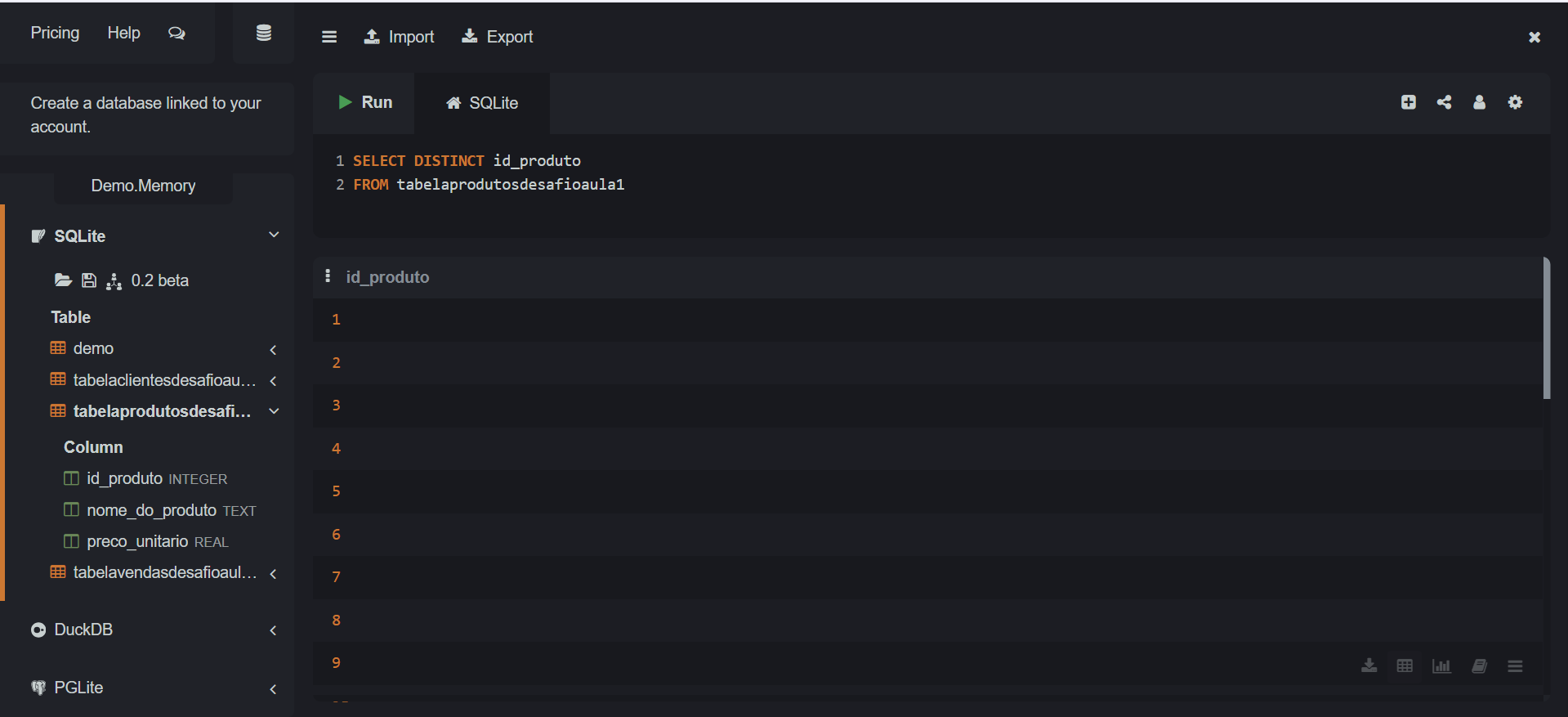This screenshot has width=1568, height=717.
Task: Switch the results to table grid view
Action: pos(1405,665)
